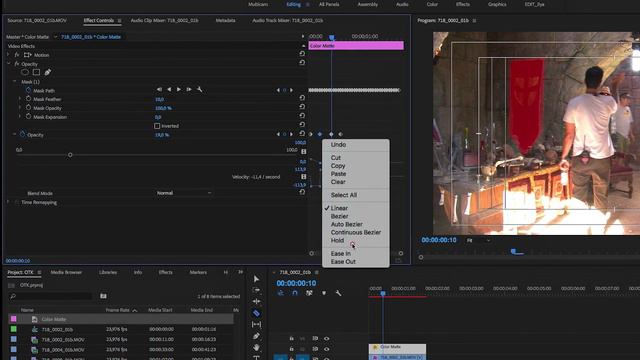Open timeline display settings wrench
The width and height of the screenshot is (640, 360).
pos(338,293)
